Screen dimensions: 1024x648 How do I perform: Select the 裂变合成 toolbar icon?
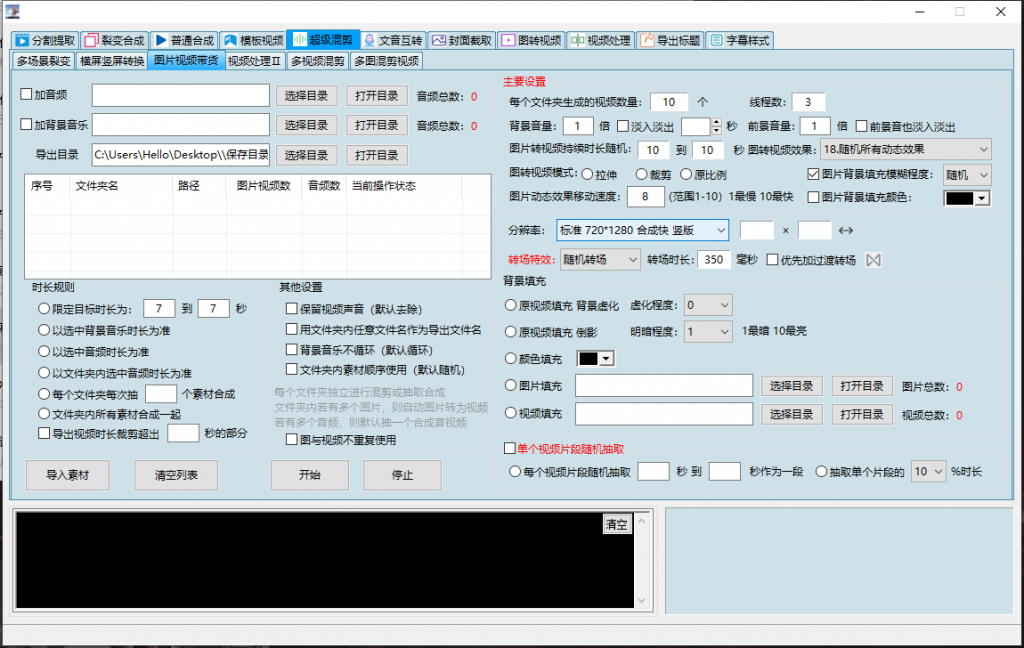coord(115,42)
